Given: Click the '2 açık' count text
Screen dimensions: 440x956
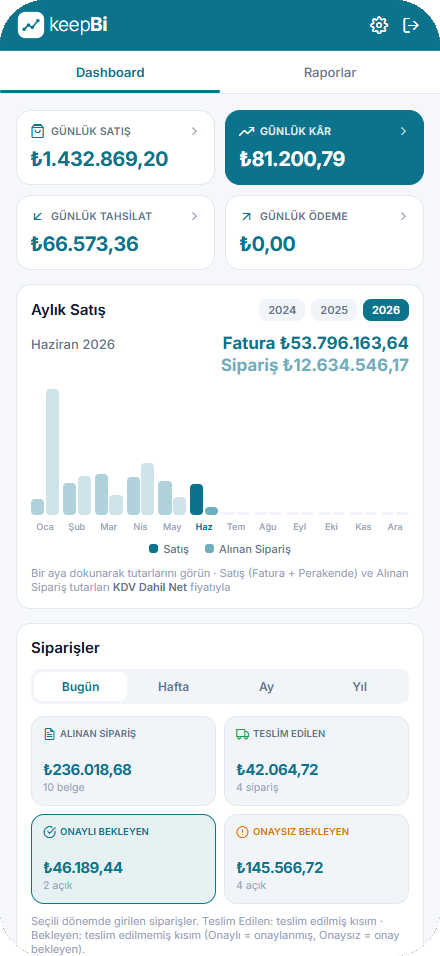Looking at the screenshot, I should (x=58, y=885).
